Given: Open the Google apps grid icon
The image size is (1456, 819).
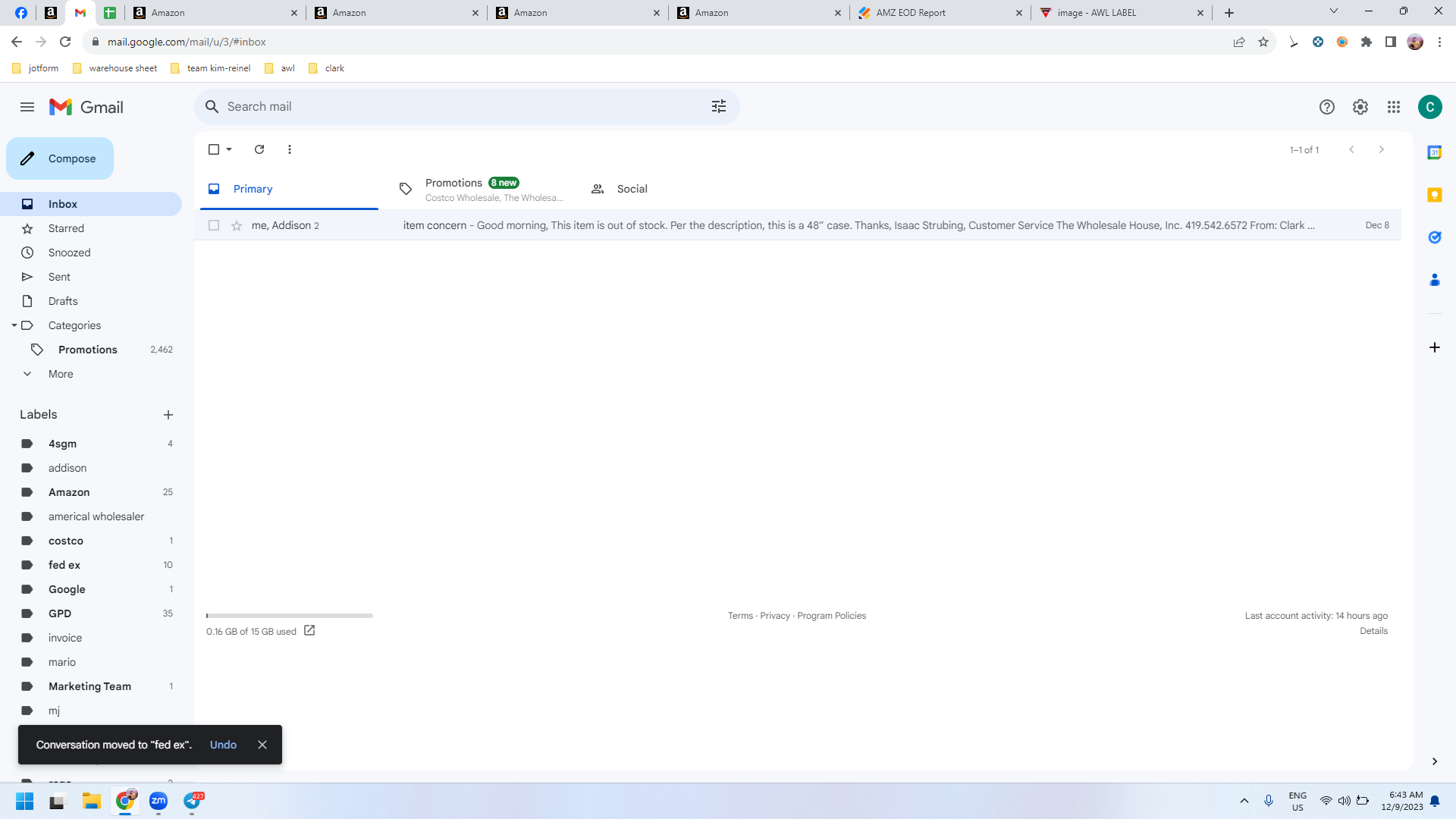Looking at the screenshot, I should click(x=1394, y=107).
